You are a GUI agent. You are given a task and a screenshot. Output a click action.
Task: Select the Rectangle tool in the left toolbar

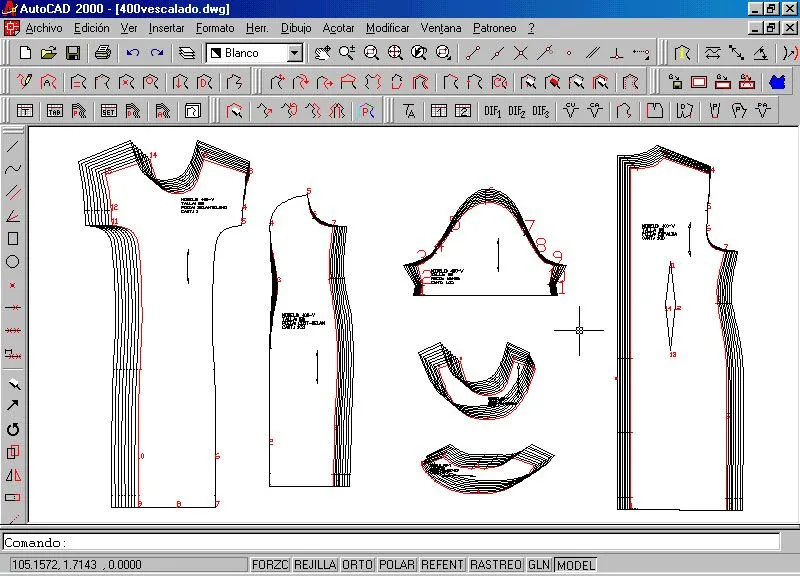point(13,238)
